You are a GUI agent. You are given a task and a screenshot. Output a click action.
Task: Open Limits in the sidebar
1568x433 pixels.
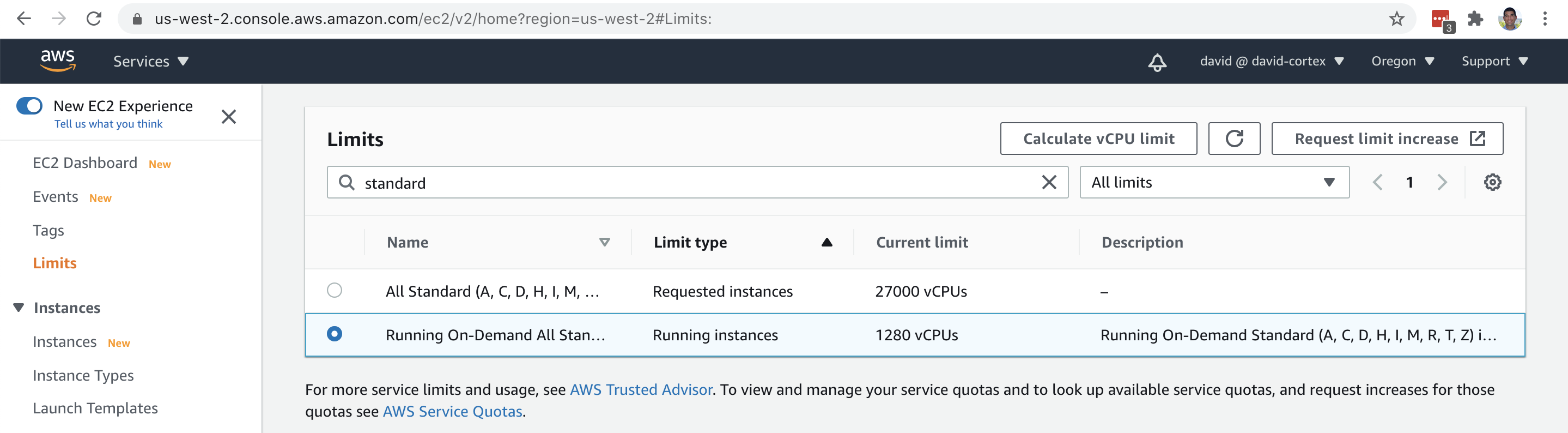pyautogui.click(x=54, y=263)
